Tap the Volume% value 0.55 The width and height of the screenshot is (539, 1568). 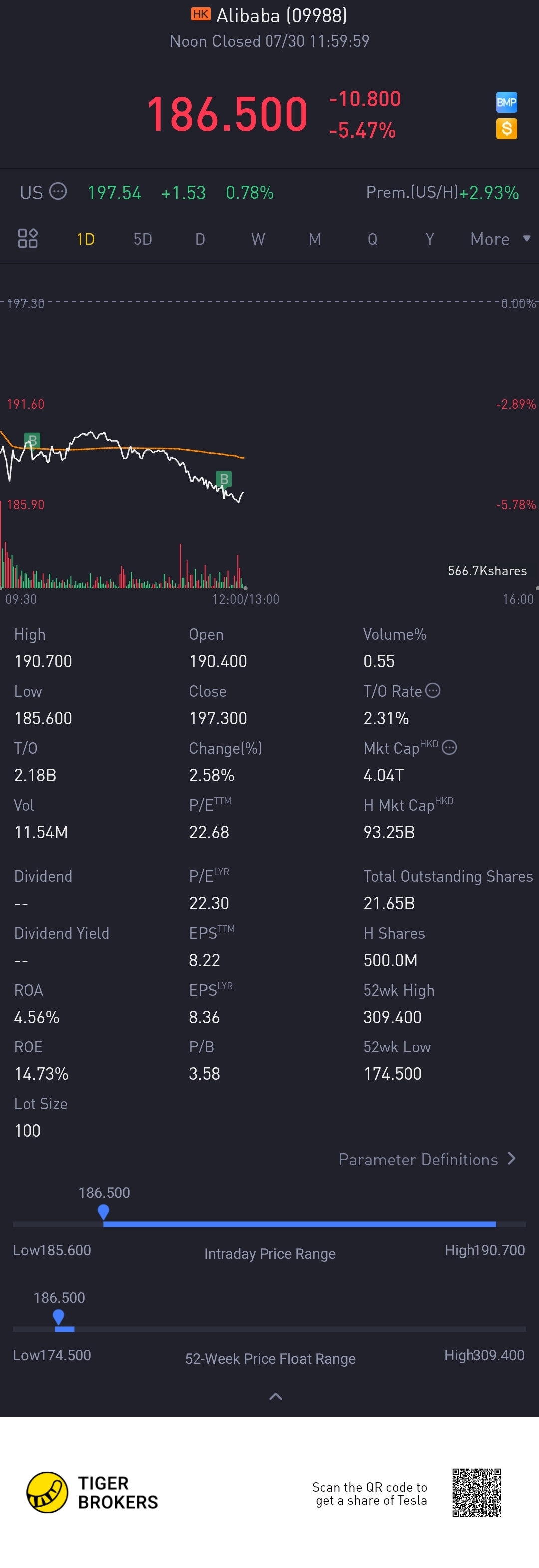click(379, 661)
